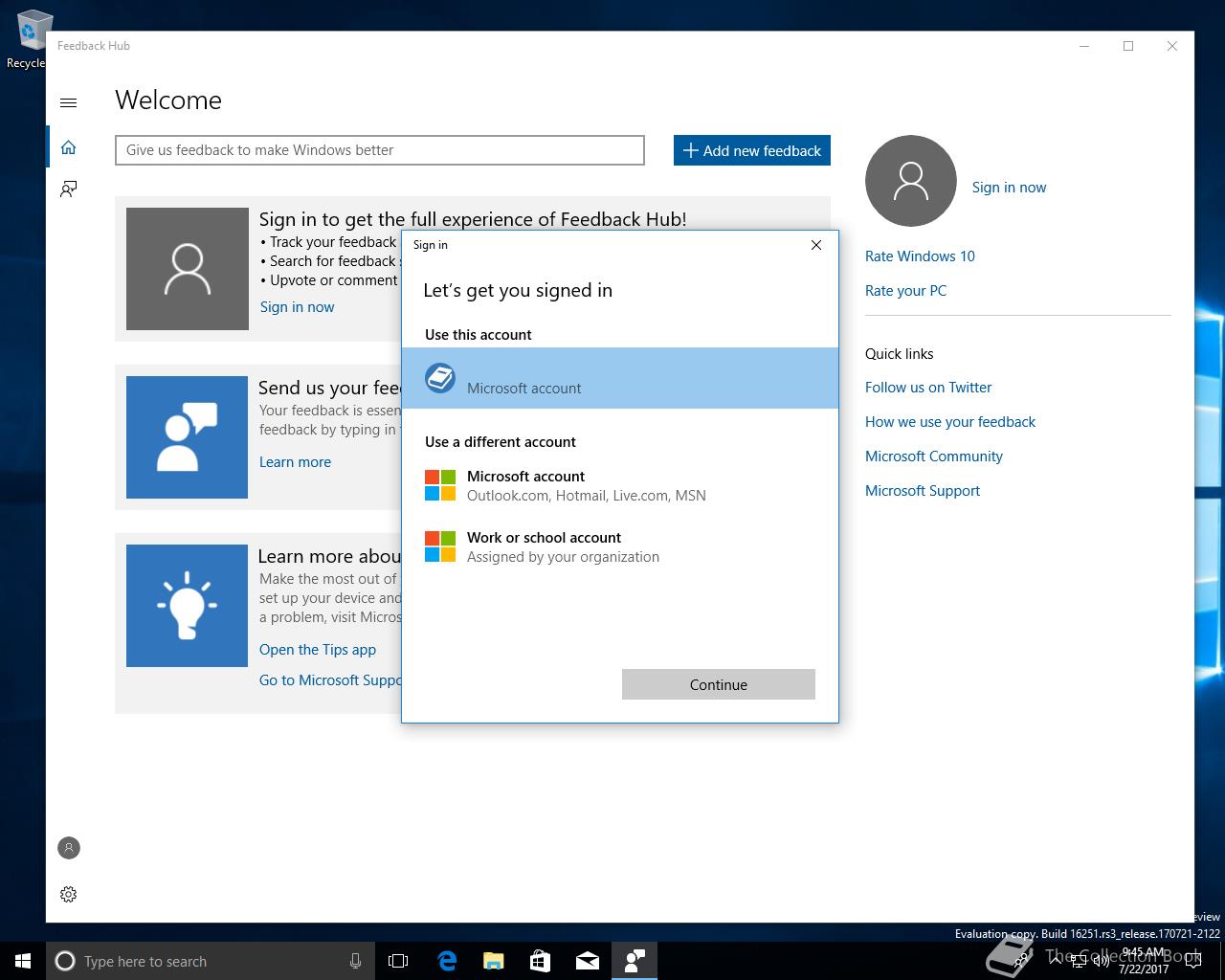The image size is (1225, 980).
Task: Open Follow us on Twitter link
Action: coord(928,388)
